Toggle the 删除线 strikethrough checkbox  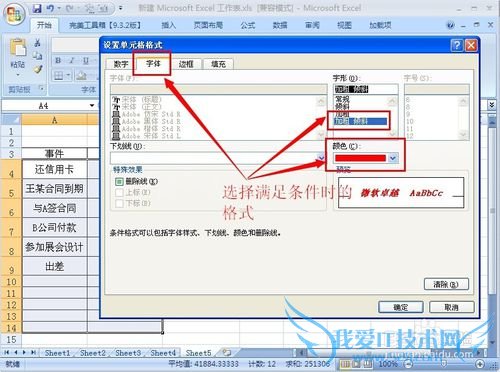119,182
